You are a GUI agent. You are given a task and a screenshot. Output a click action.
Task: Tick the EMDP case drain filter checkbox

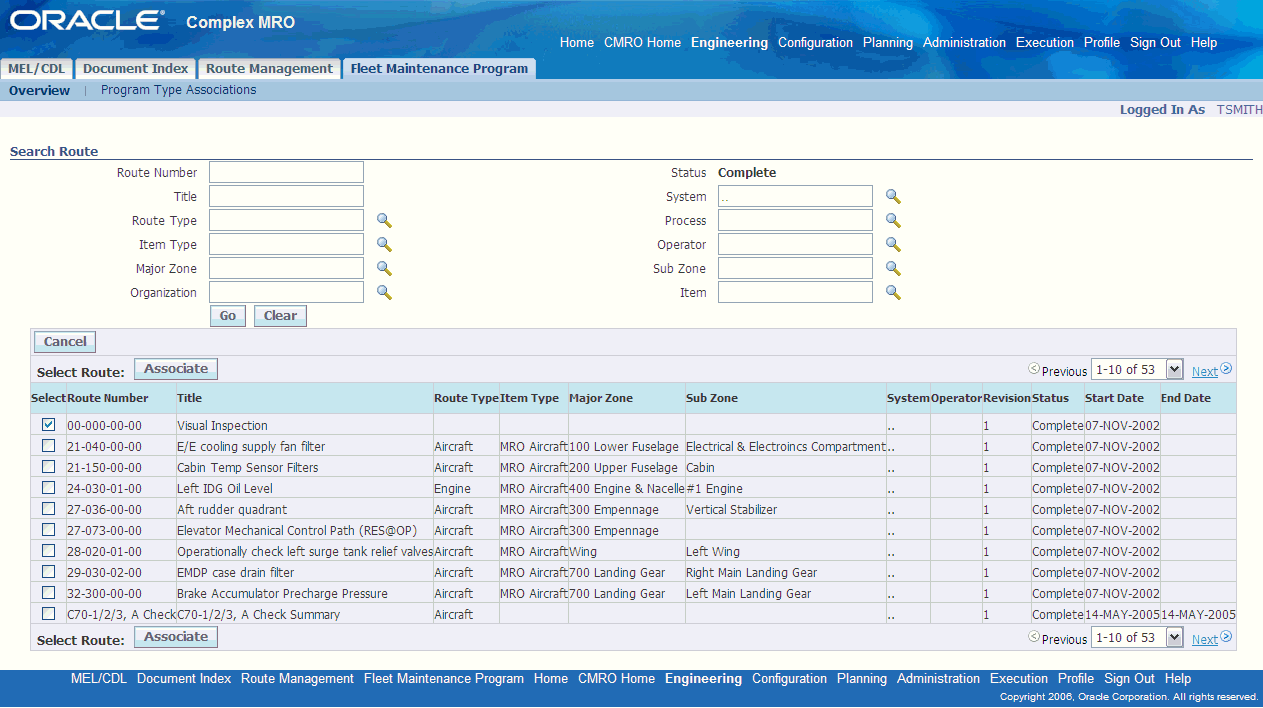(48, 571)
